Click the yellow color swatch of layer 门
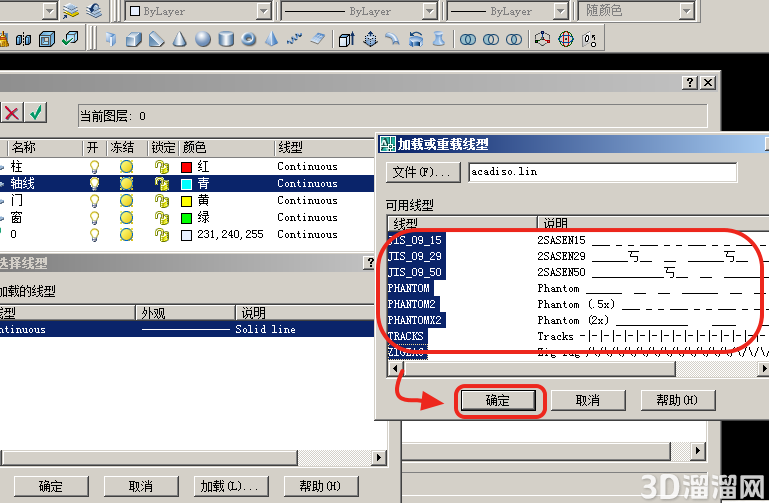The height and width of the screenshot is (503, 769). [186, 201]
